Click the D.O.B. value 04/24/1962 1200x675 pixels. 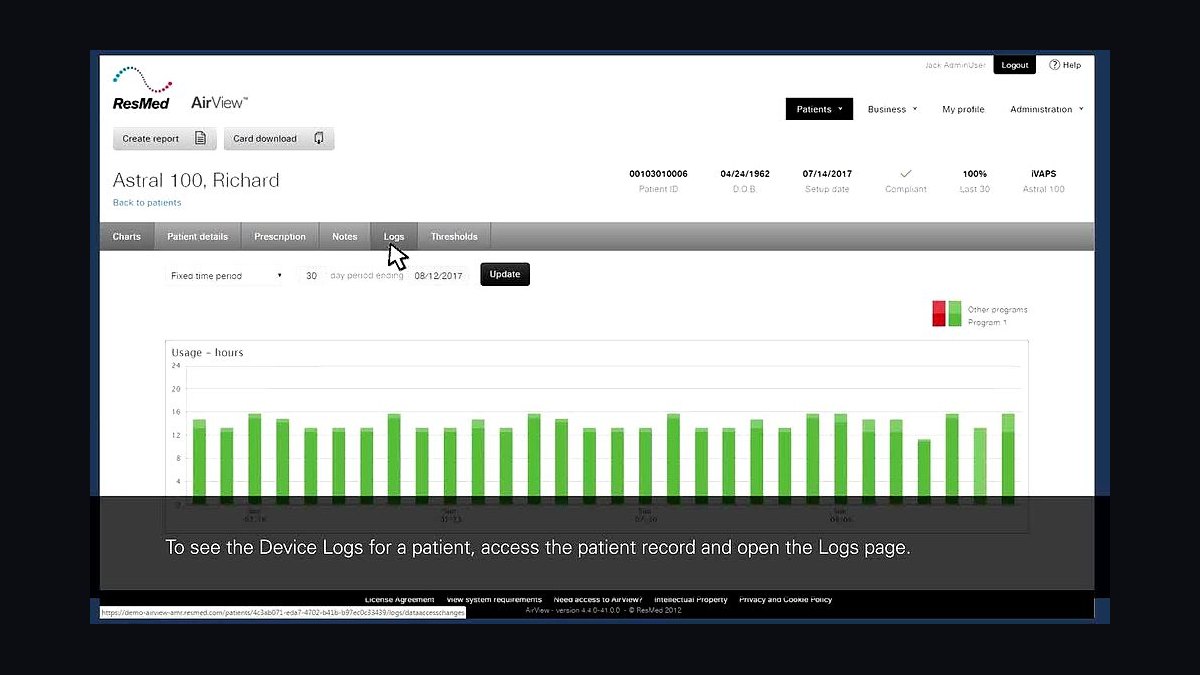pos(745,174)
